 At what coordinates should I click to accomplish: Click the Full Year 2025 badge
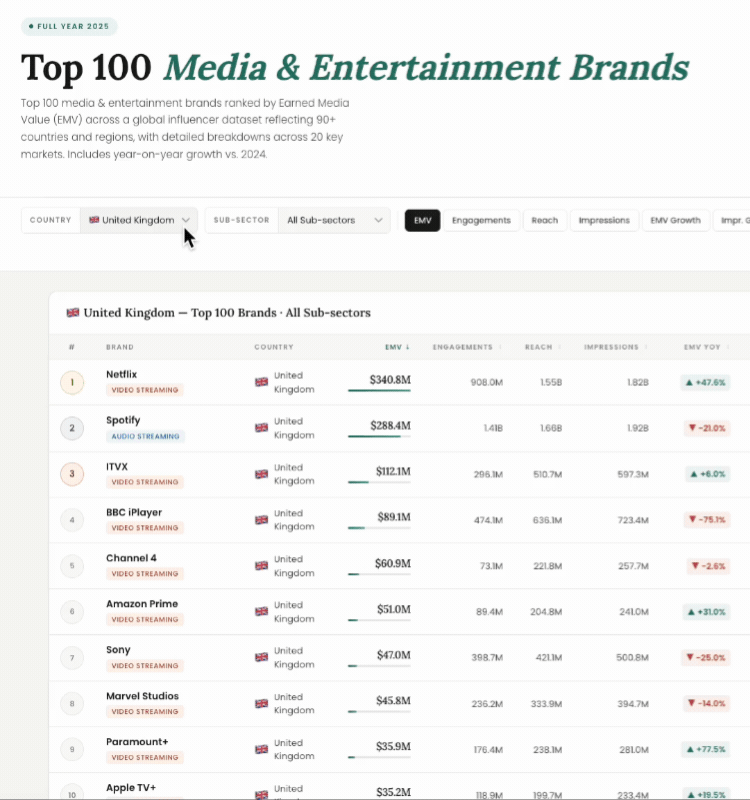(x=69, y=27)
